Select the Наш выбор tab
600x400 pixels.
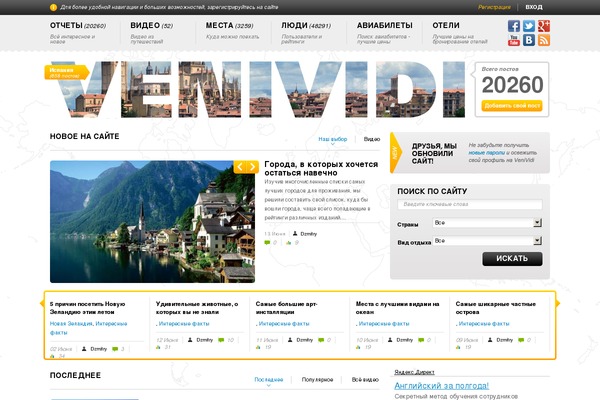[333, 139]
